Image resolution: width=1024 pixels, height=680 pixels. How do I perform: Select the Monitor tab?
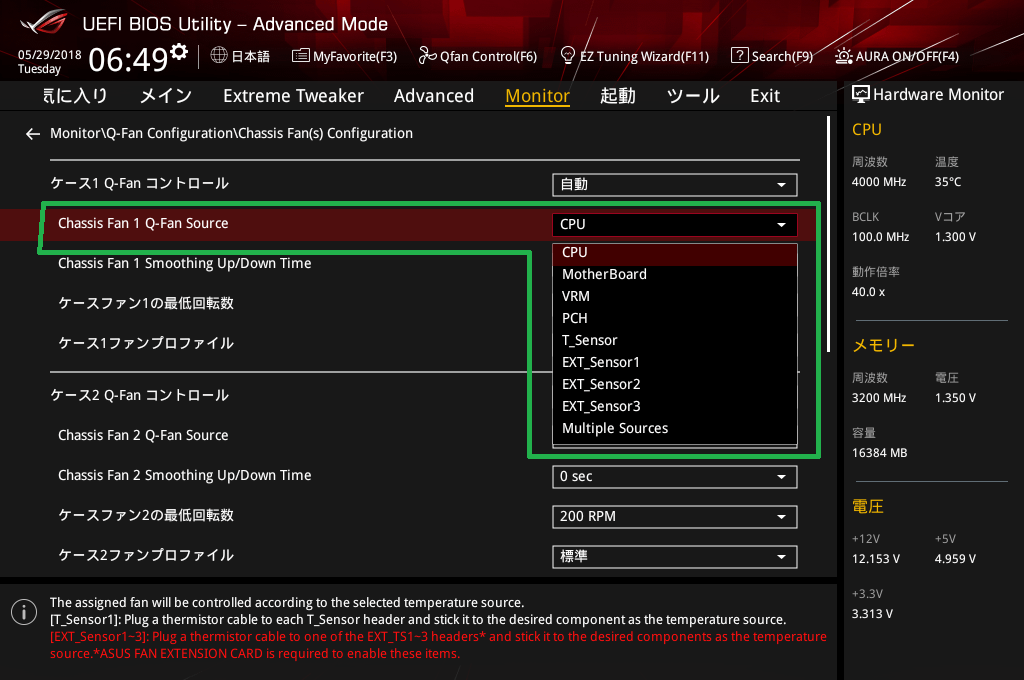tap(537, 96)
